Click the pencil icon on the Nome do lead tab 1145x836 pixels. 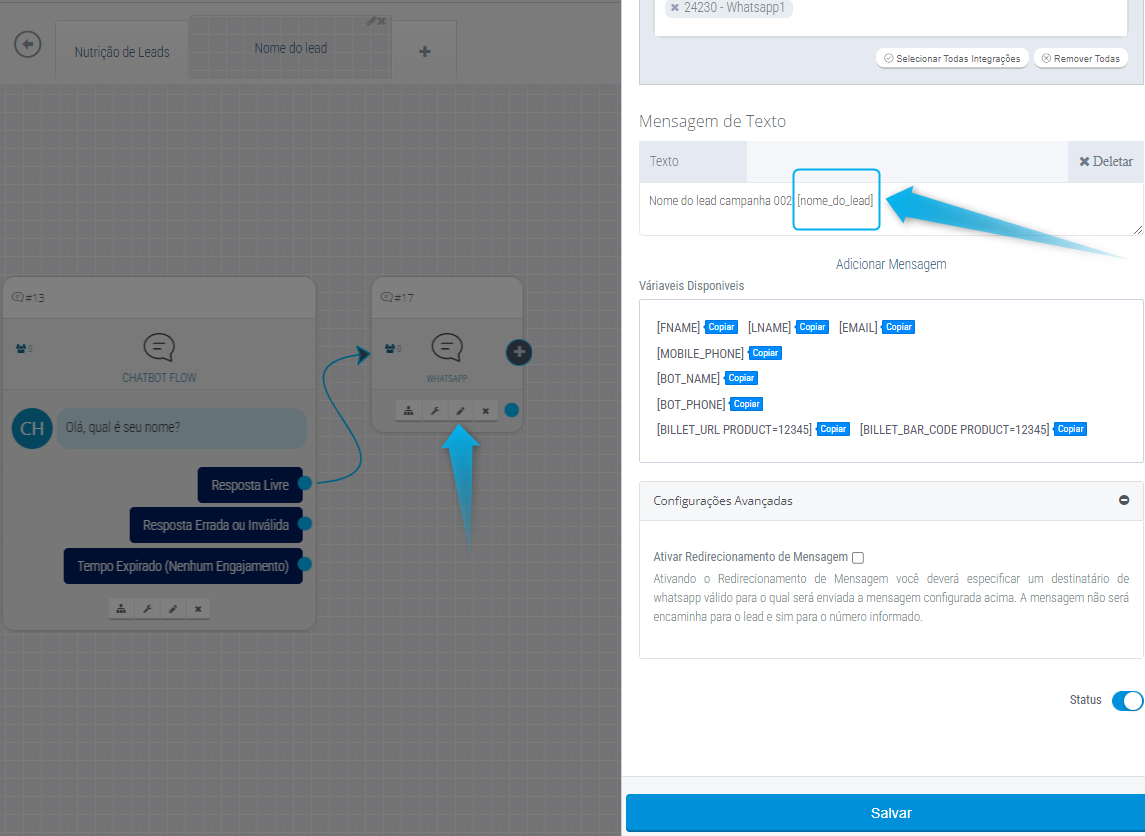(371, 21)
